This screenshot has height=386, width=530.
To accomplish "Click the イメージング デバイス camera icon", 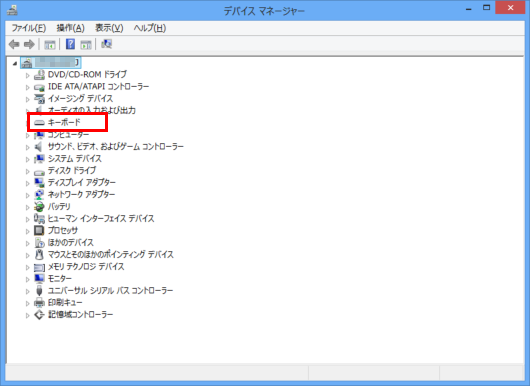I will [39, 99].
